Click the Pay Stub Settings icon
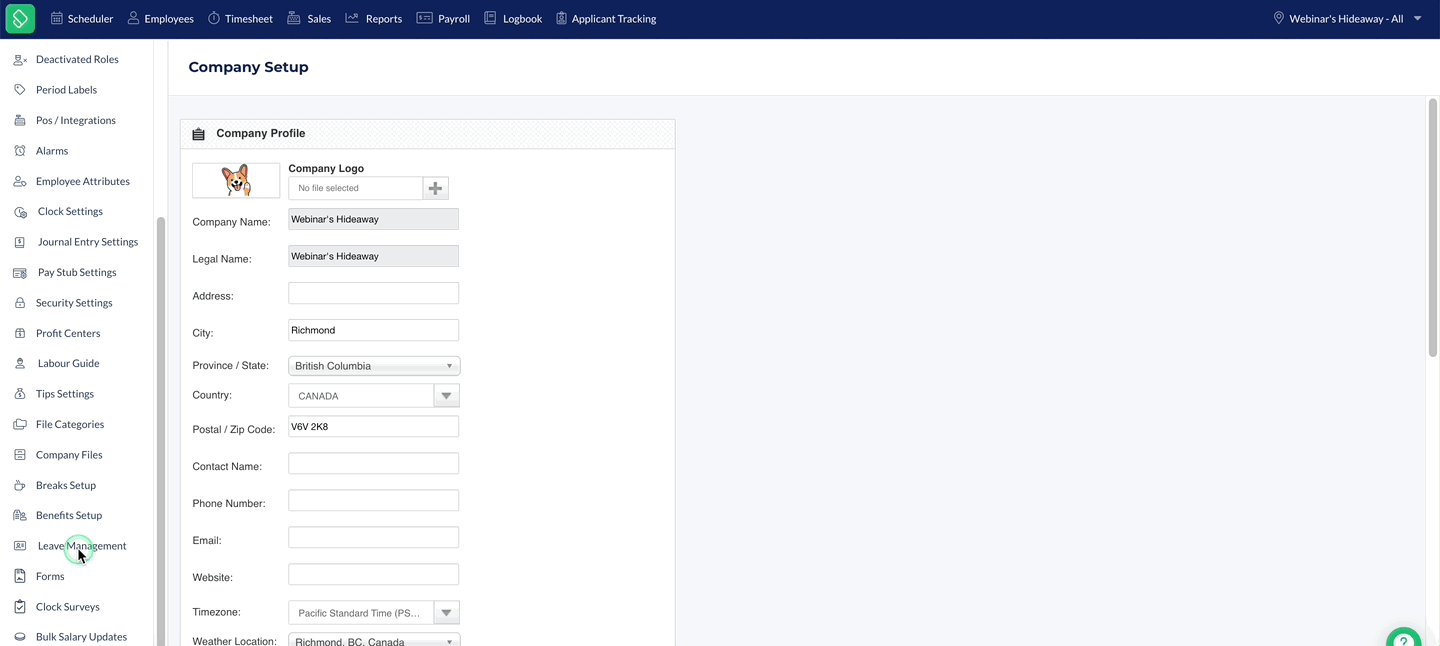1440x646 pixels. tap(20, 272)
